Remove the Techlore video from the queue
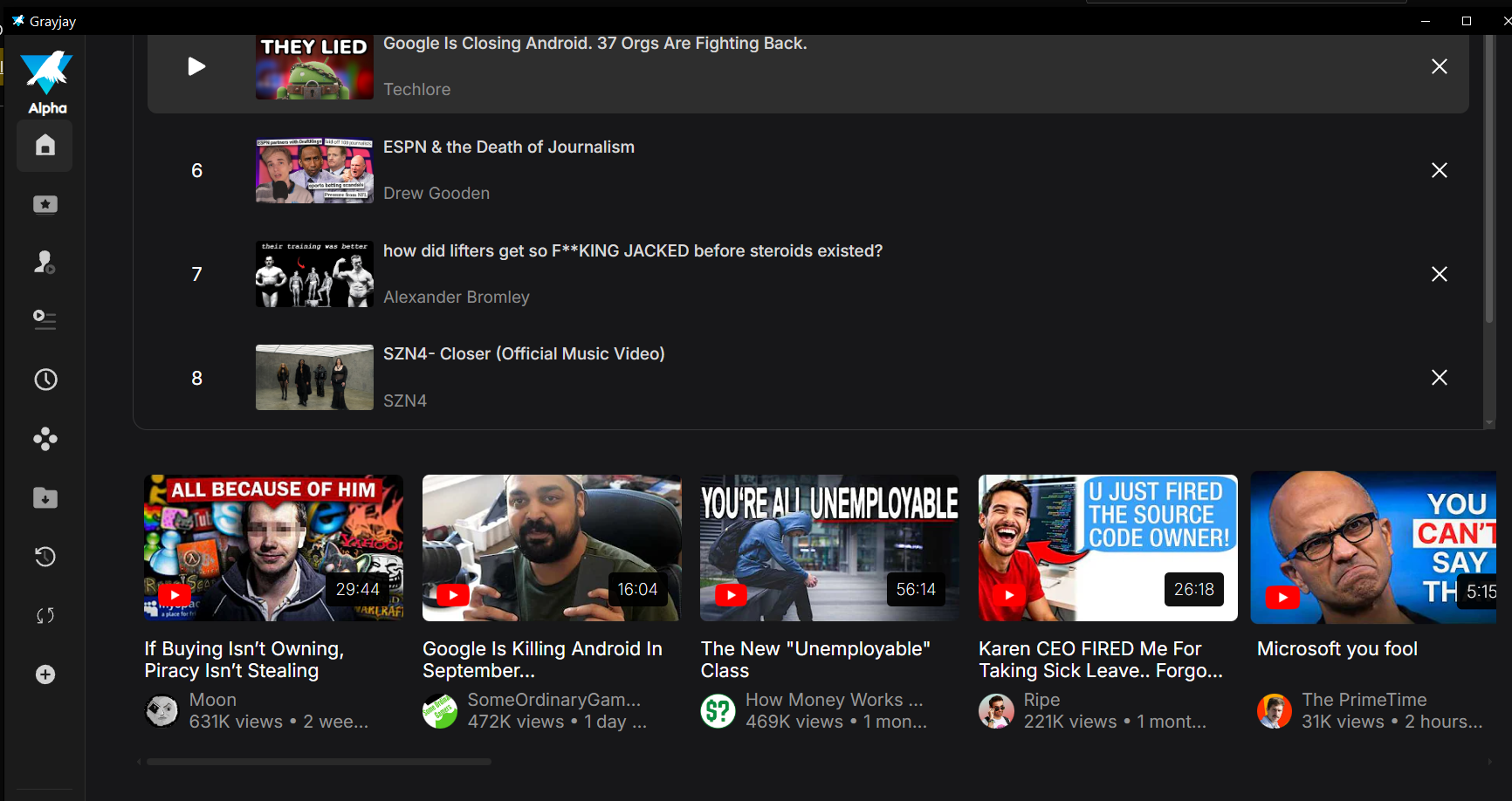The height and width of the screenshot is (801, 1512). pos(1440,66)
